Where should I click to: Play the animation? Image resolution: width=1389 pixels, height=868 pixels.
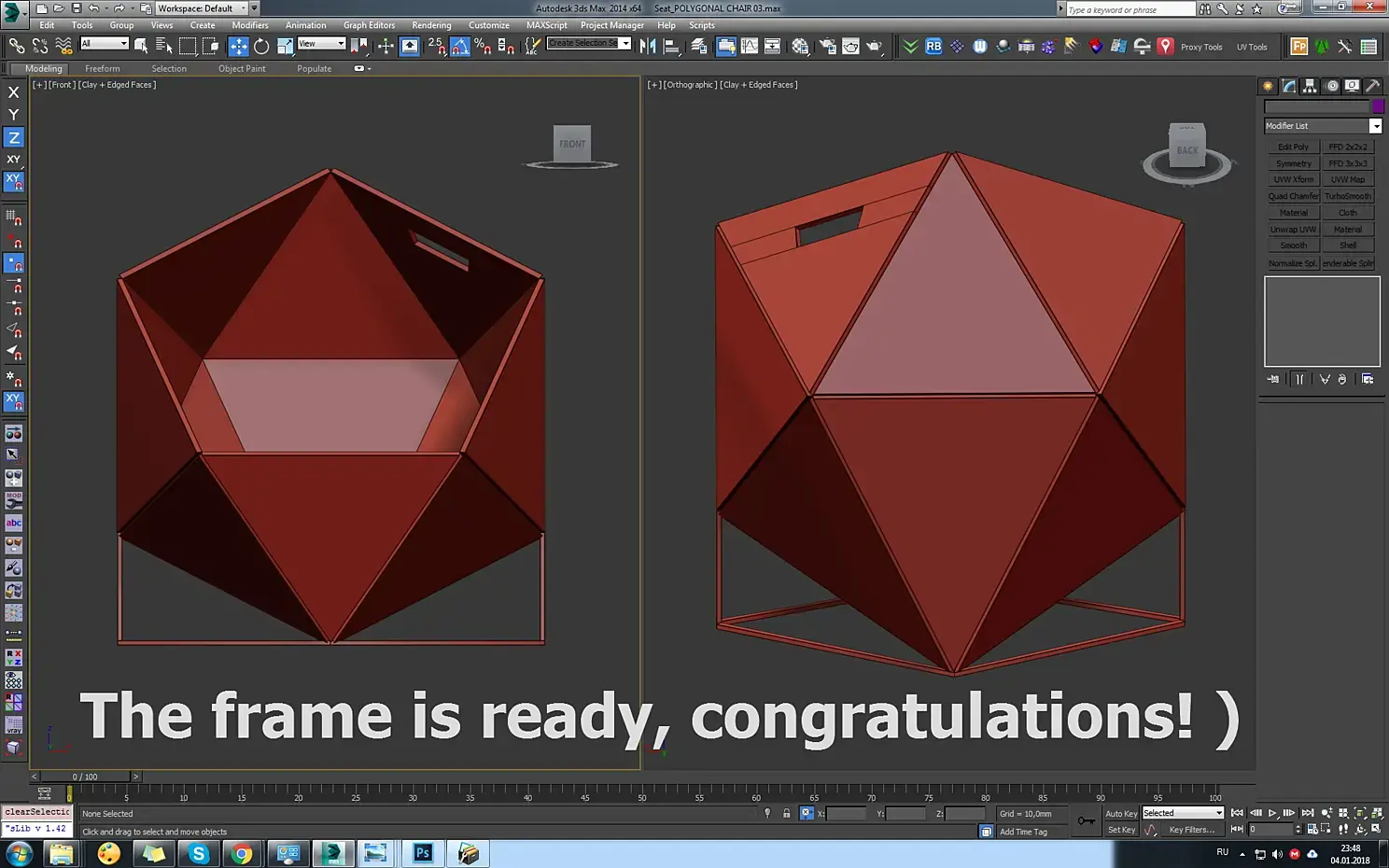tap(1272, 813)
